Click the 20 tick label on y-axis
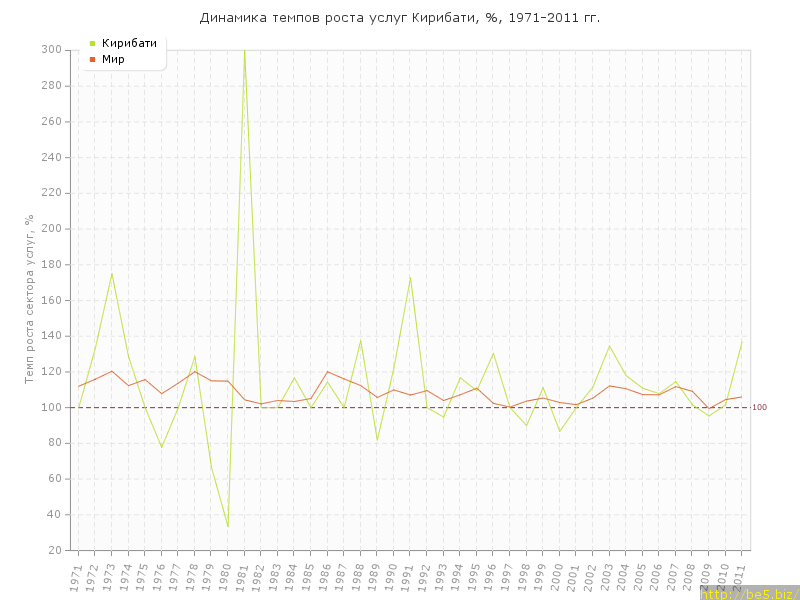The height and width of the screenshot is (600, 800). tap(54, 550)
